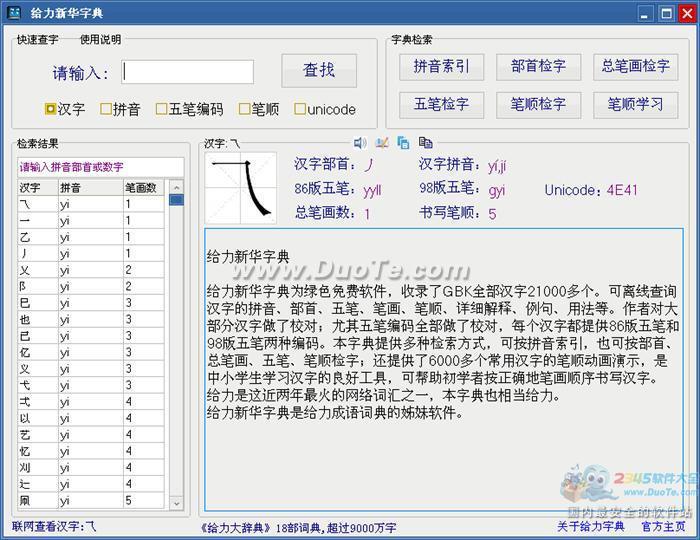Click inside the dictionary description text area
700x540 pixels.
(444, 370)
